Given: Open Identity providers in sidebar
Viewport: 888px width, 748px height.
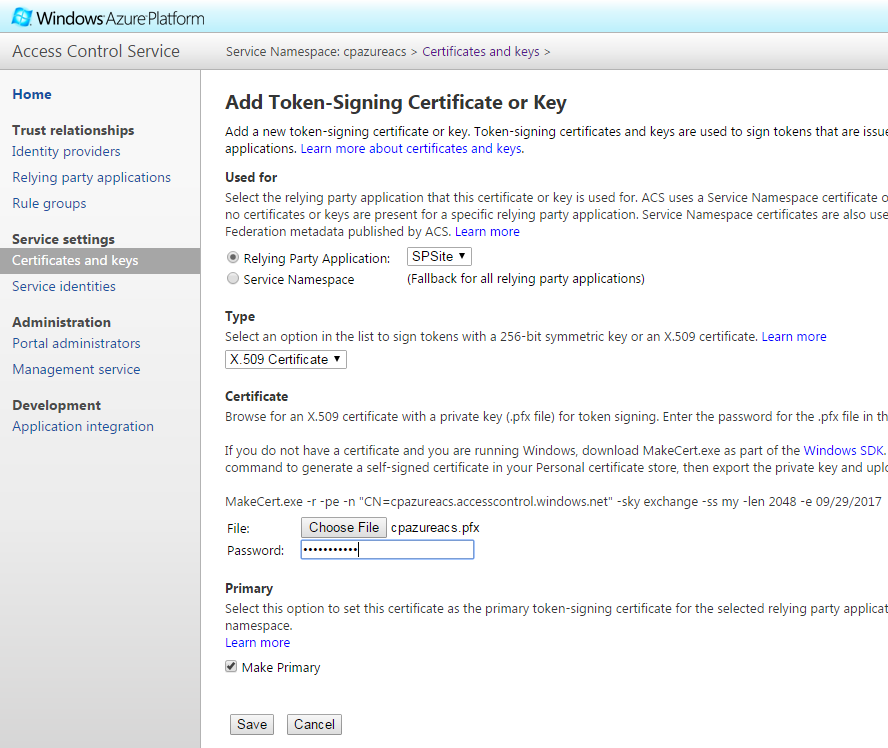Looking at the screenshot, I should tap(66, 151).
